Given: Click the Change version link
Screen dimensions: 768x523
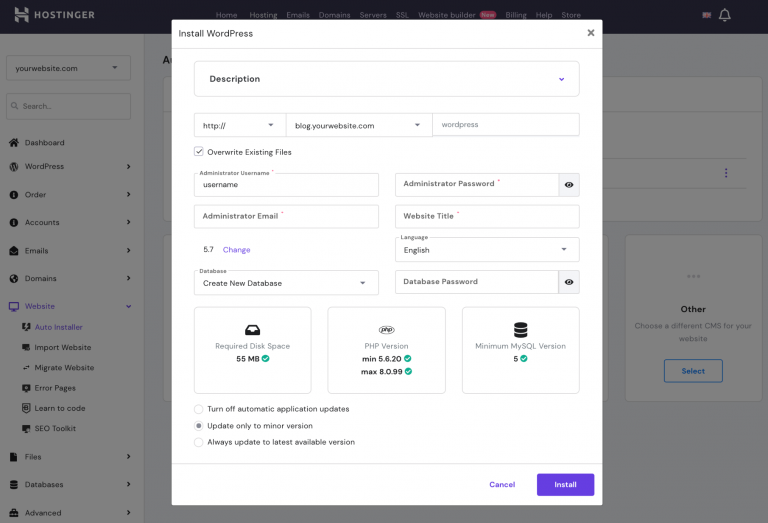Looking at the screenshot, I should pos(236,250).
